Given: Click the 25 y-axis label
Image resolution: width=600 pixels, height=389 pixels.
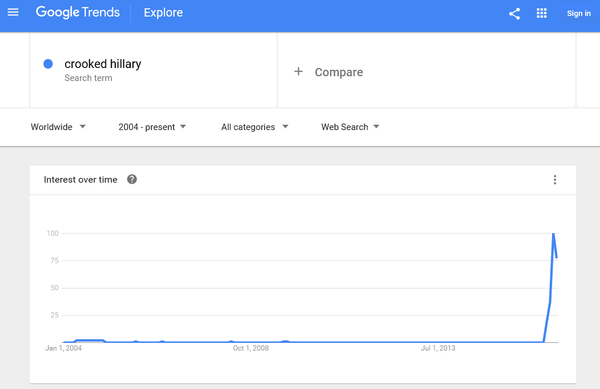Looking at the screenshot, I should 54,315.
